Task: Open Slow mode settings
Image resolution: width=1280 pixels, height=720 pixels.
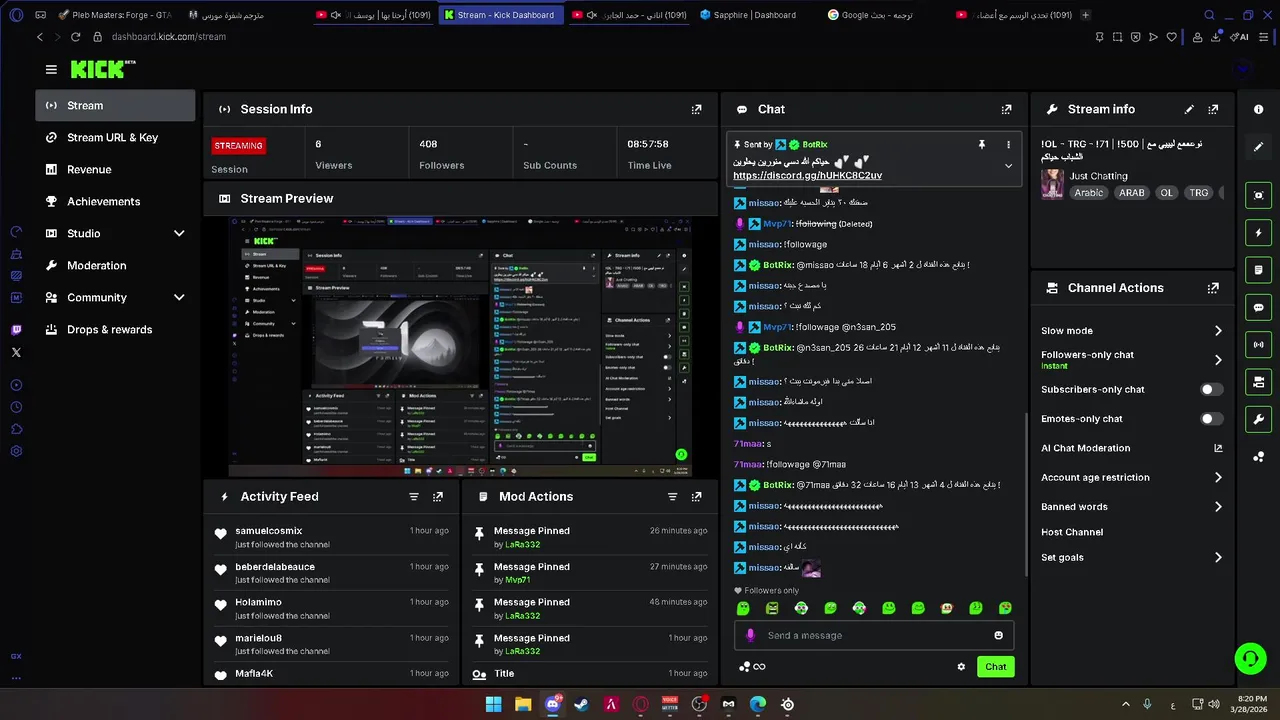Action: 1131,331
